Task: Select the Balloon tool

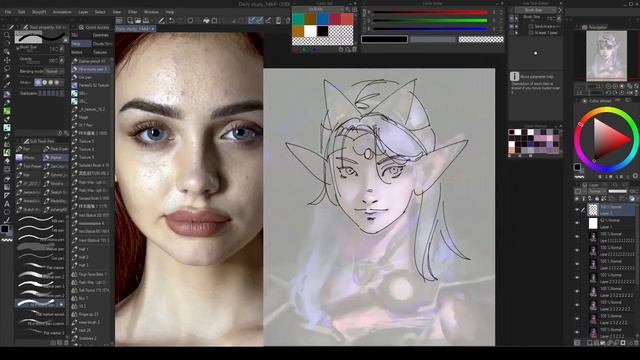Action: point(7,212)
